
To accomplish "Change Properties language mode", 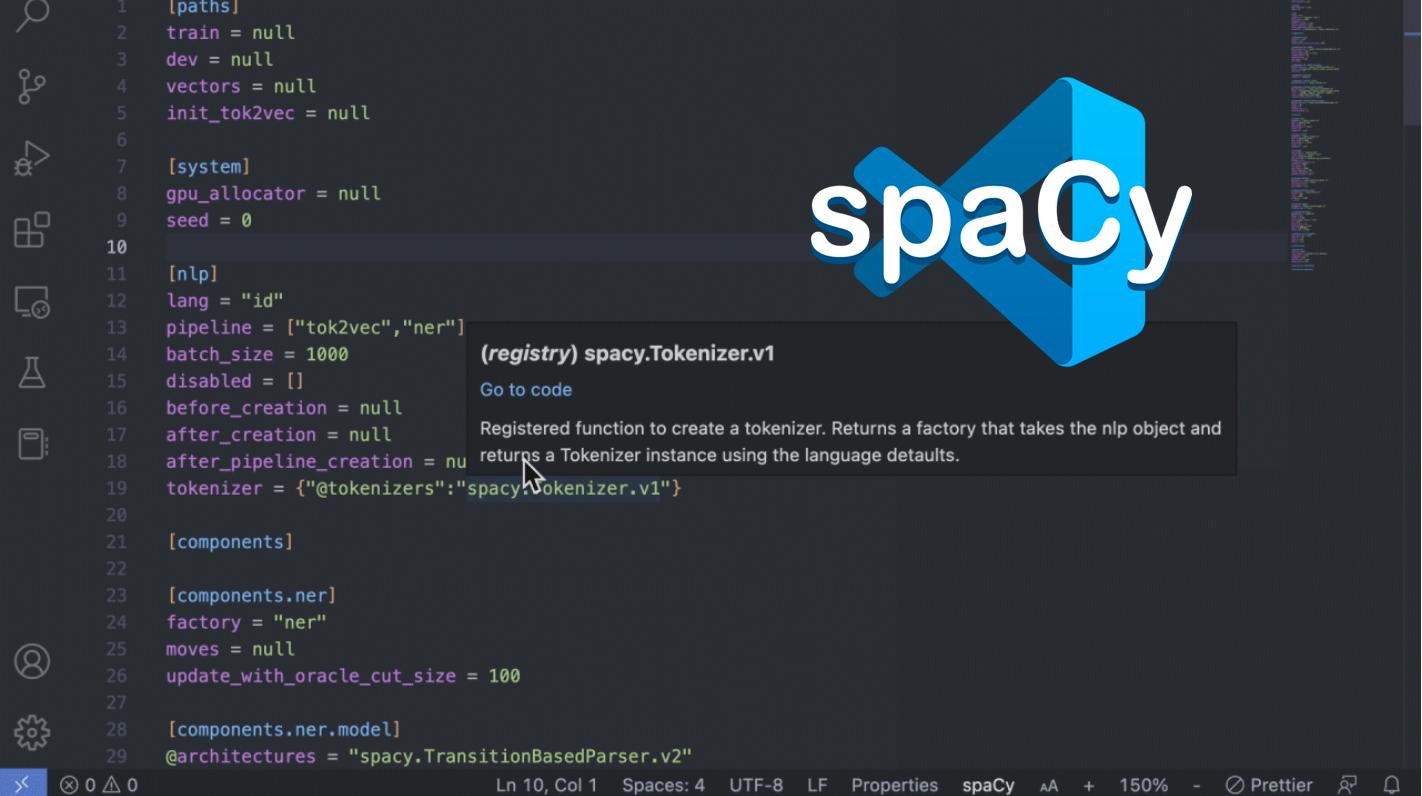I will click(895, 785).
